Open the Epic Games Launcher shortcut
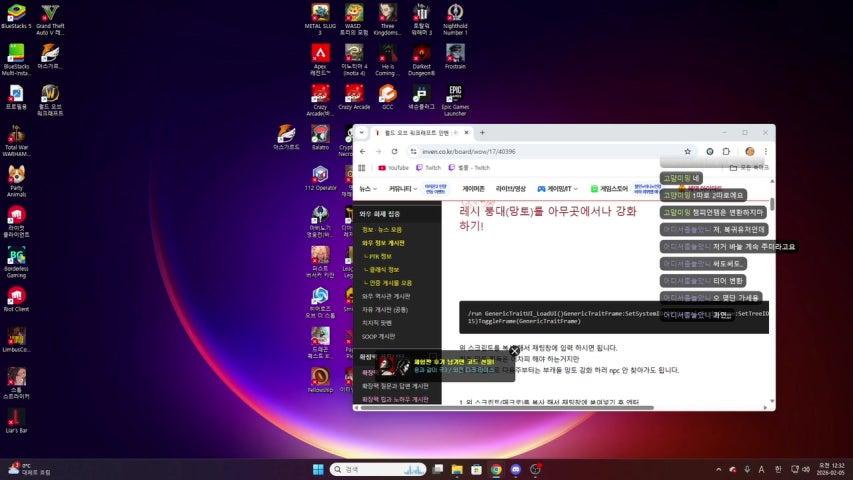This screenshot has height=480, width=853. 455,94
